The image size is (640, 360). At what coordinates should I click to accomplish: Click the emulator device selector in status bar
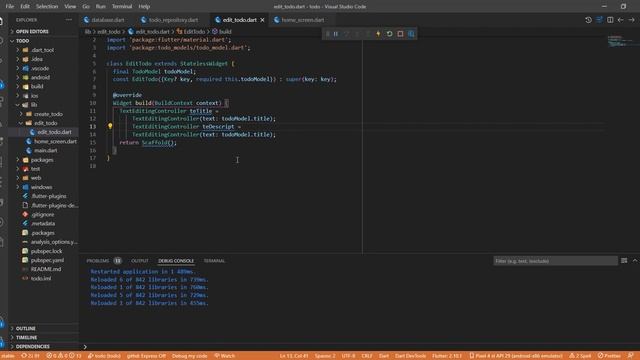pos(516,356)
